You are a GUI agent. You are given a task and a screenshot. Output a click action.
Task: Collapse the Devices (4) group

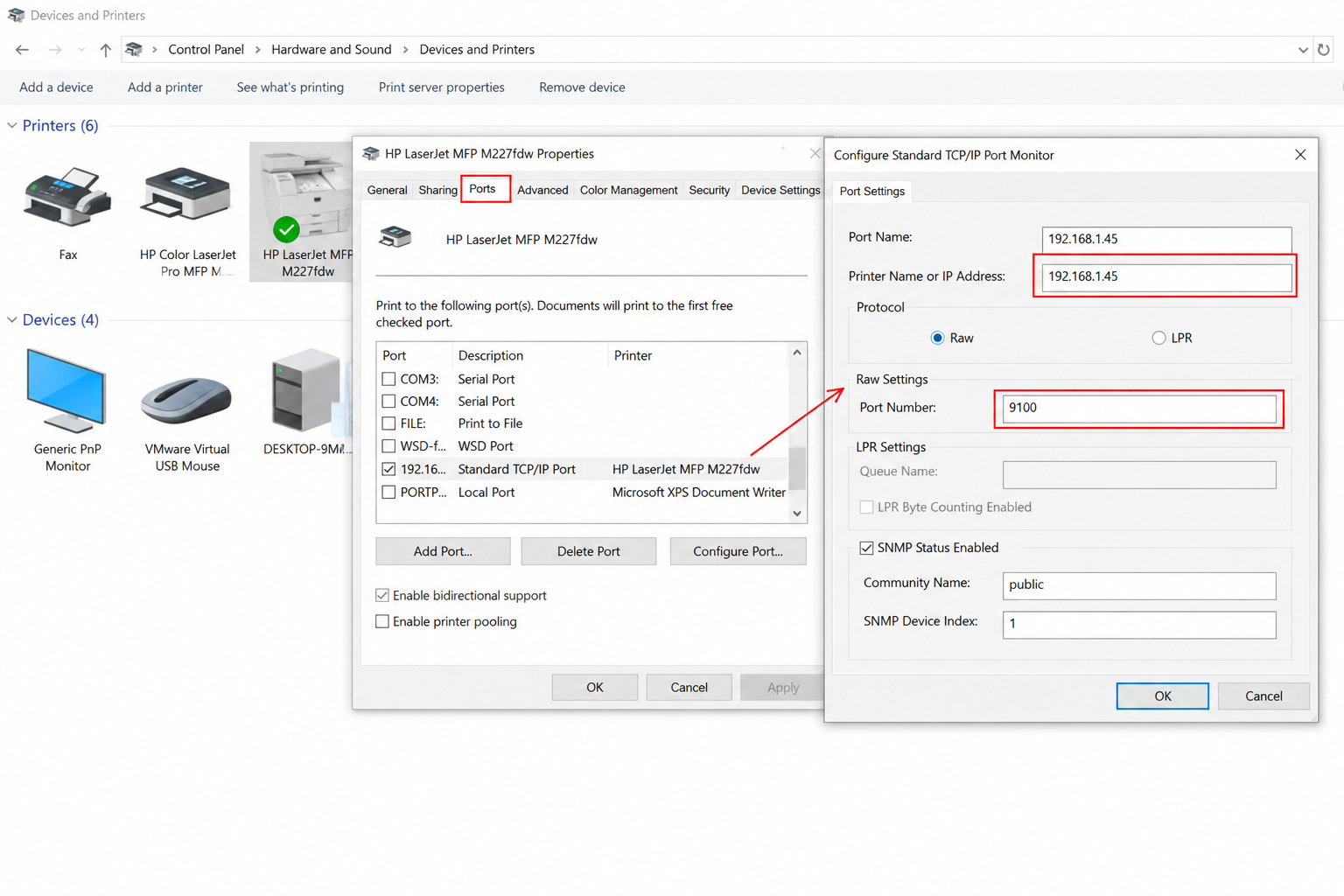12,320
